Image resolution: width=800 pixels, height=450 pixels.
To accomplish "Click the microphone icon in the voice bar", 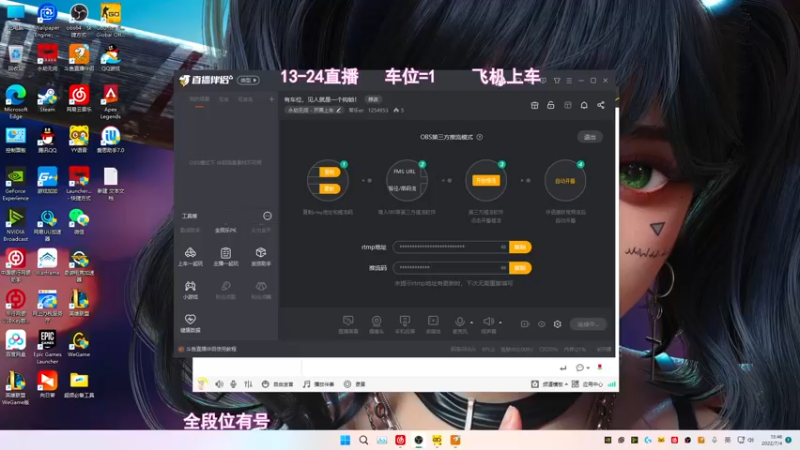I will pyautogui.click(x=233, y=384).
